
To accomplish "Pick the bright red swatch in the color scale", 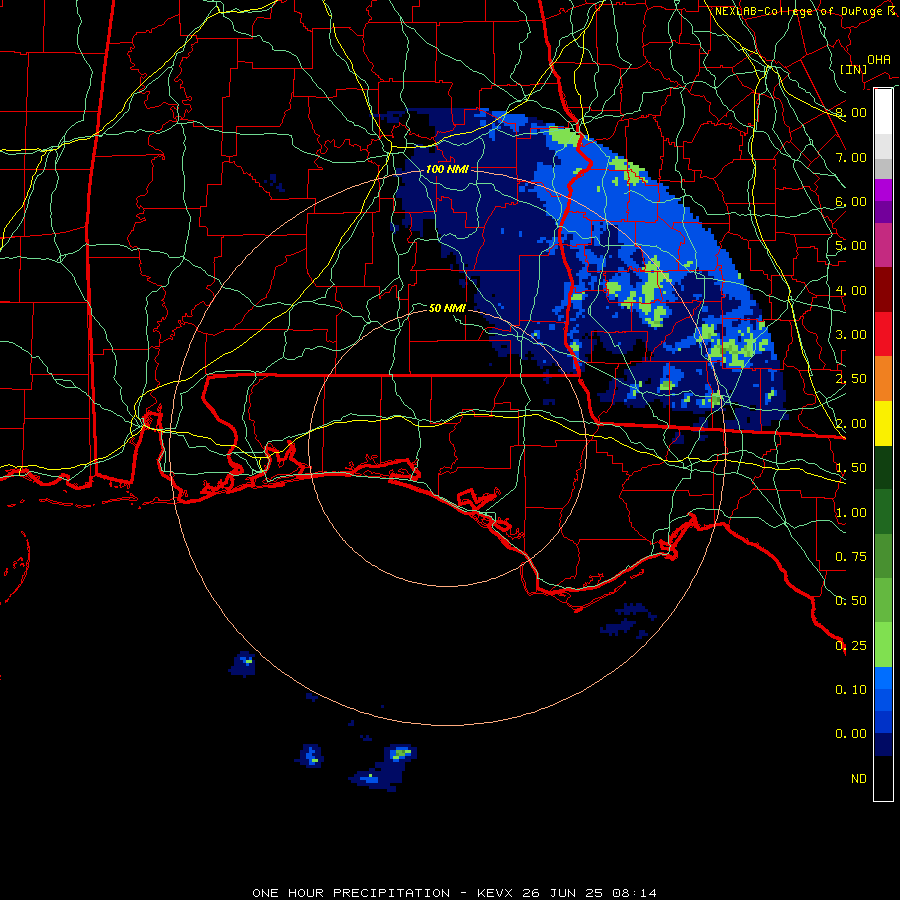I will click(x=883, y=335).
